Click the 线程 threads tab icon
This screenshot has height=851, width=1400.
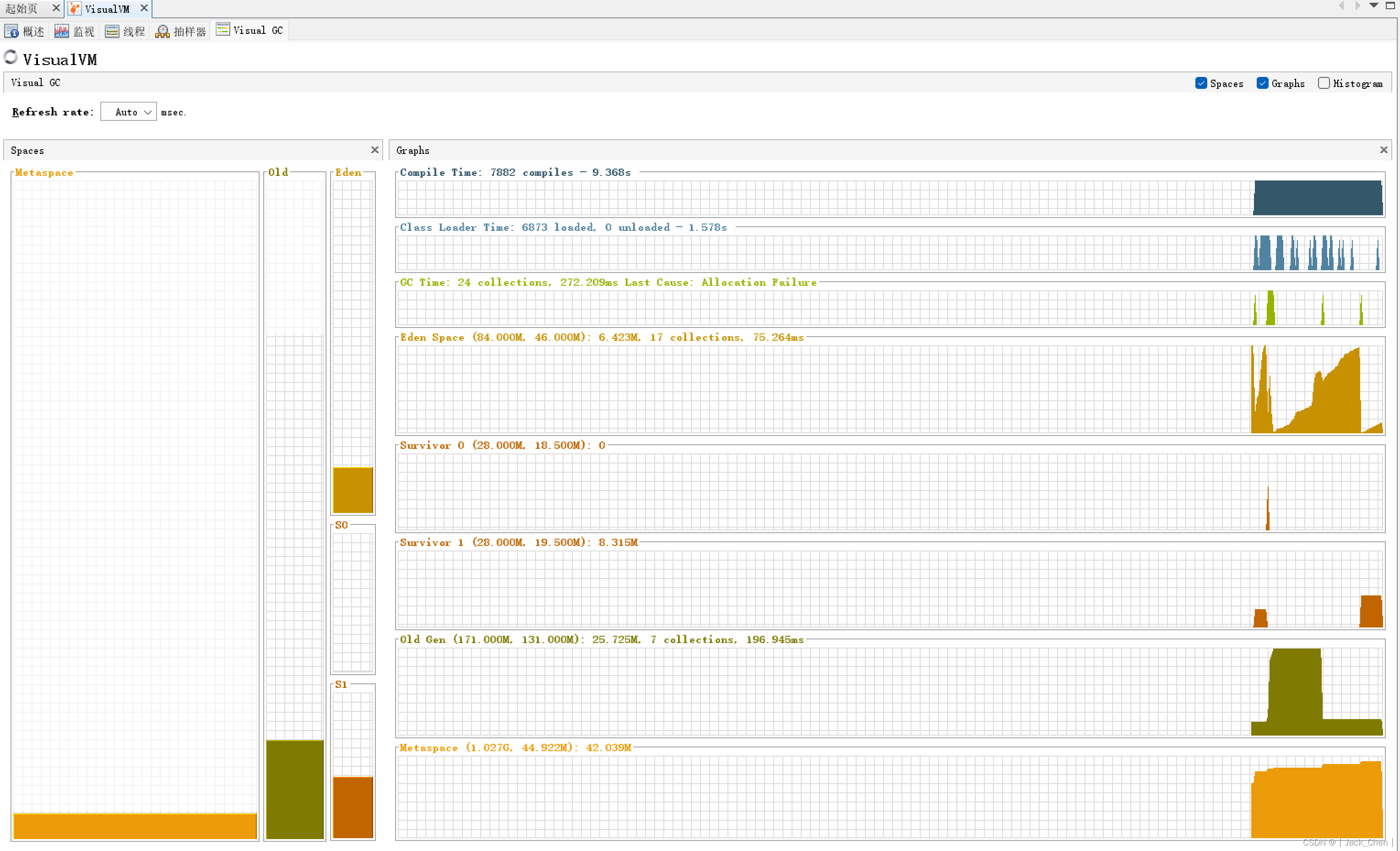point(112,31)
